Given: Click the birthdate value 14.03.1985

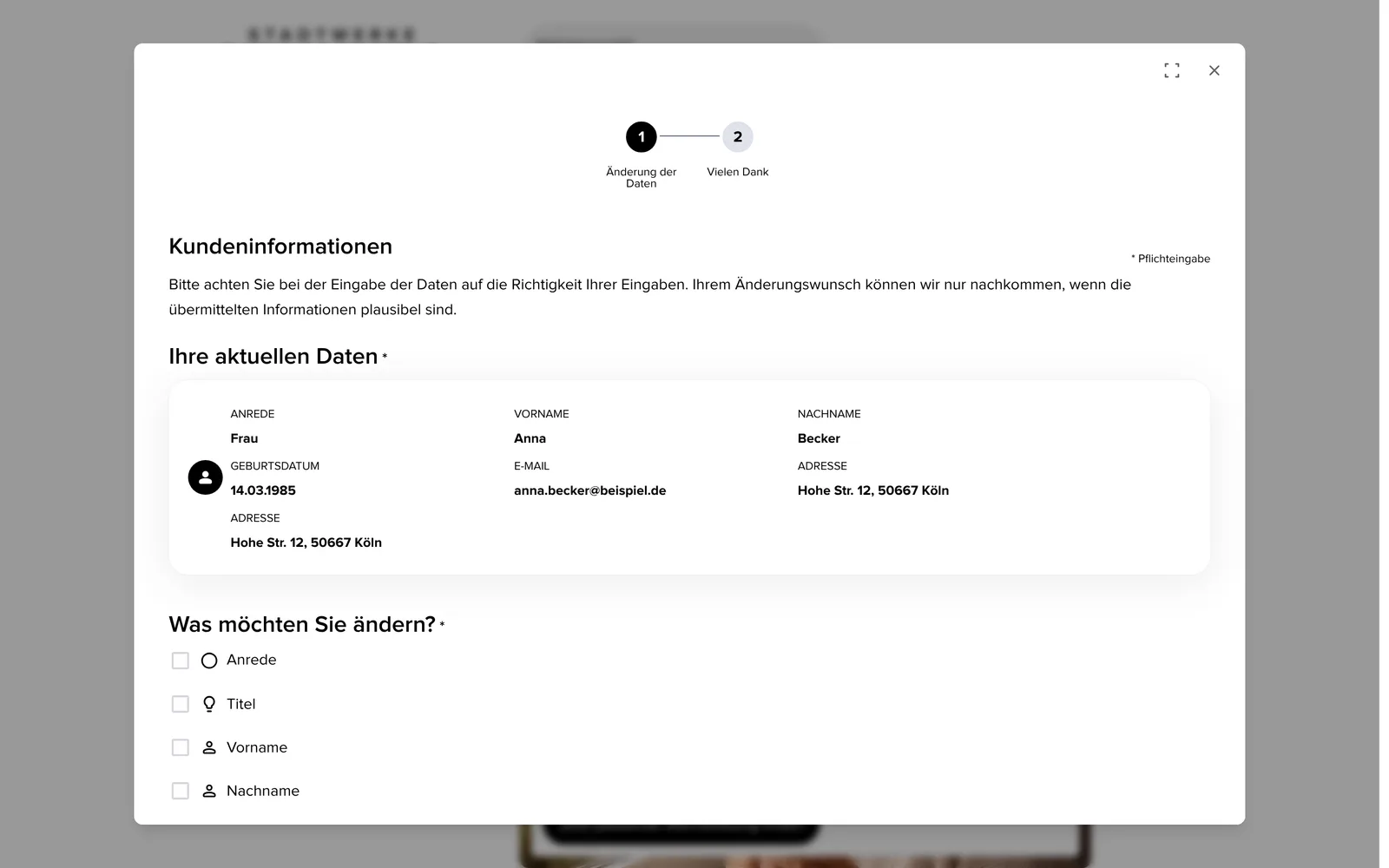Looking at the screenshot, I should point(263,490).
